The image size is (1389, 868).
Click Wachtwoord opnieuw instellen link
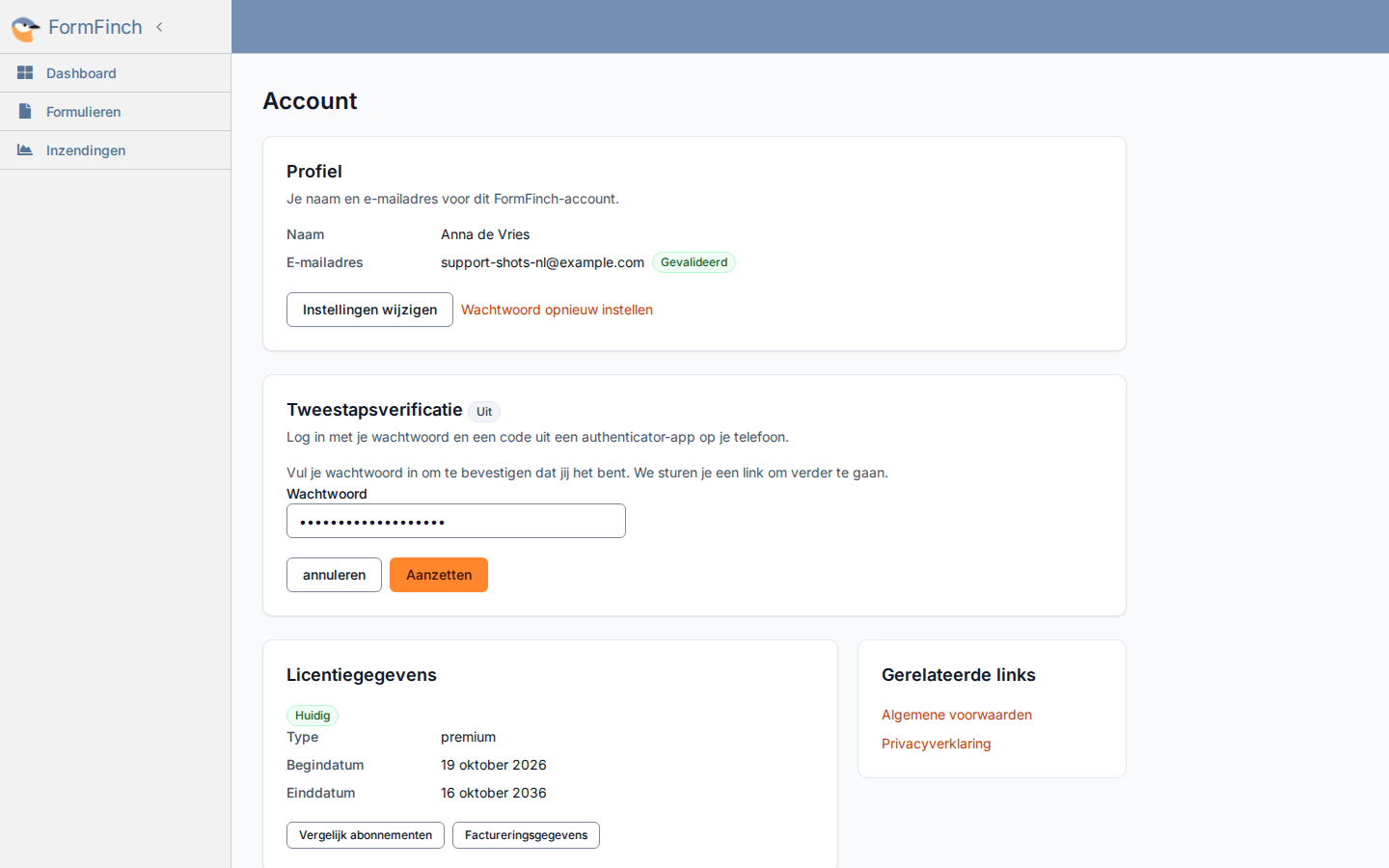tap(557, 310)
